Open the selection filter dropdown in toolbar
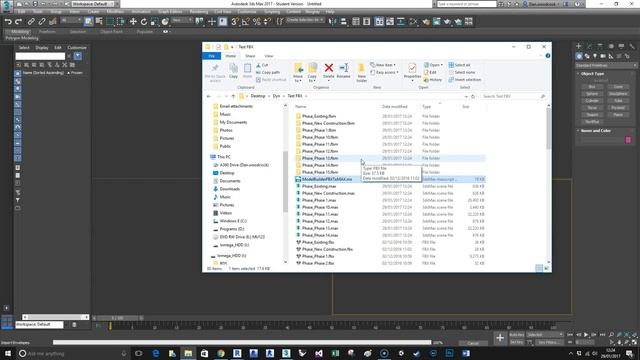 71,20
